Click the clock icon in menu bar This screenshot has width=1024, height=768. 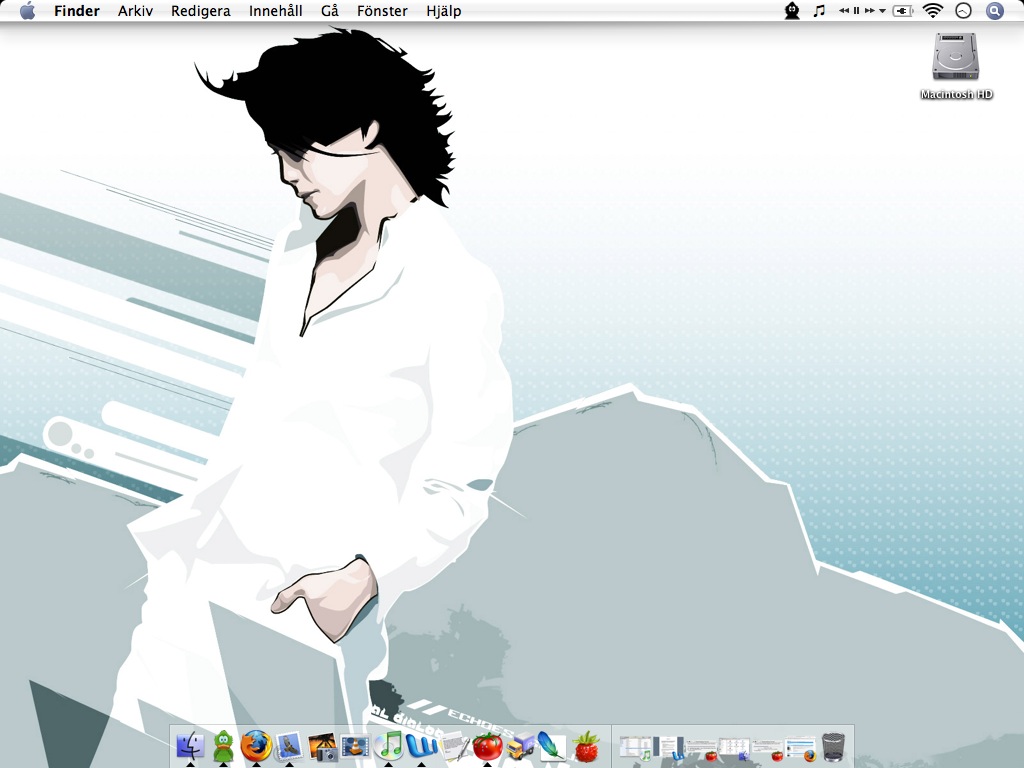pos(963,10)
